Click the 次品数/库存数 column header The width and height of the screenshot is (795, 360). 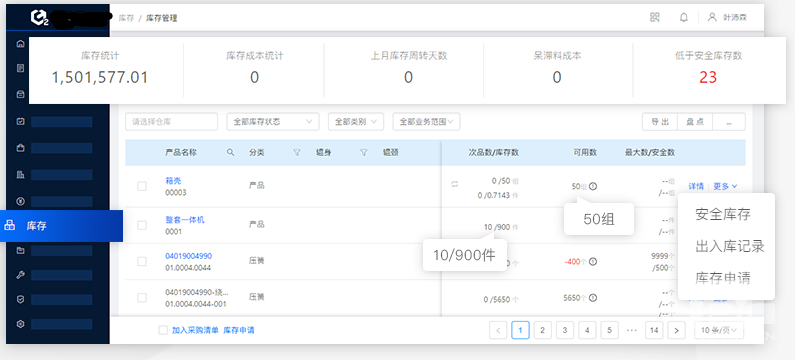pyautogui.click(x=493, y=152)
